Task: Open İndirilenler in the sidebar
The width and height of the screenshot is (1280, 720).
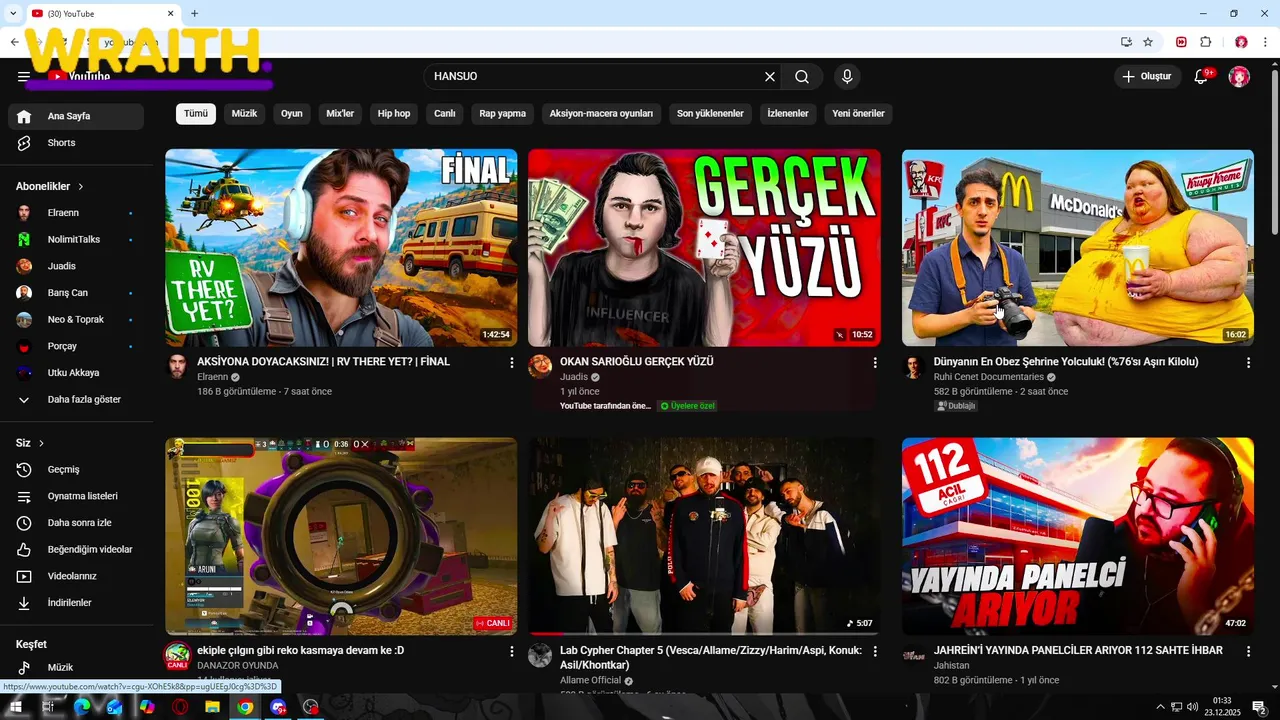Action: (x=76, y=603)
